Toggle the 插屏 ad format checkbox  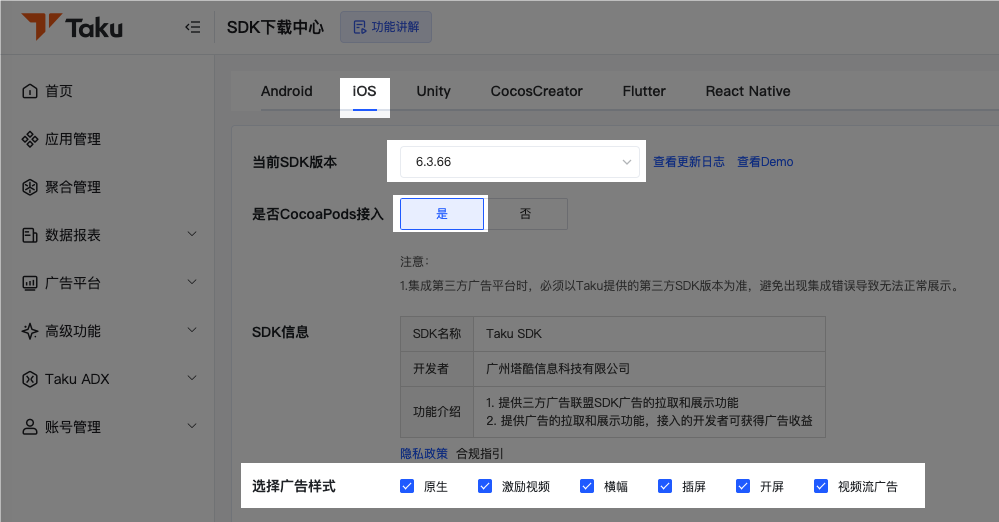click(x=665, y=486)
